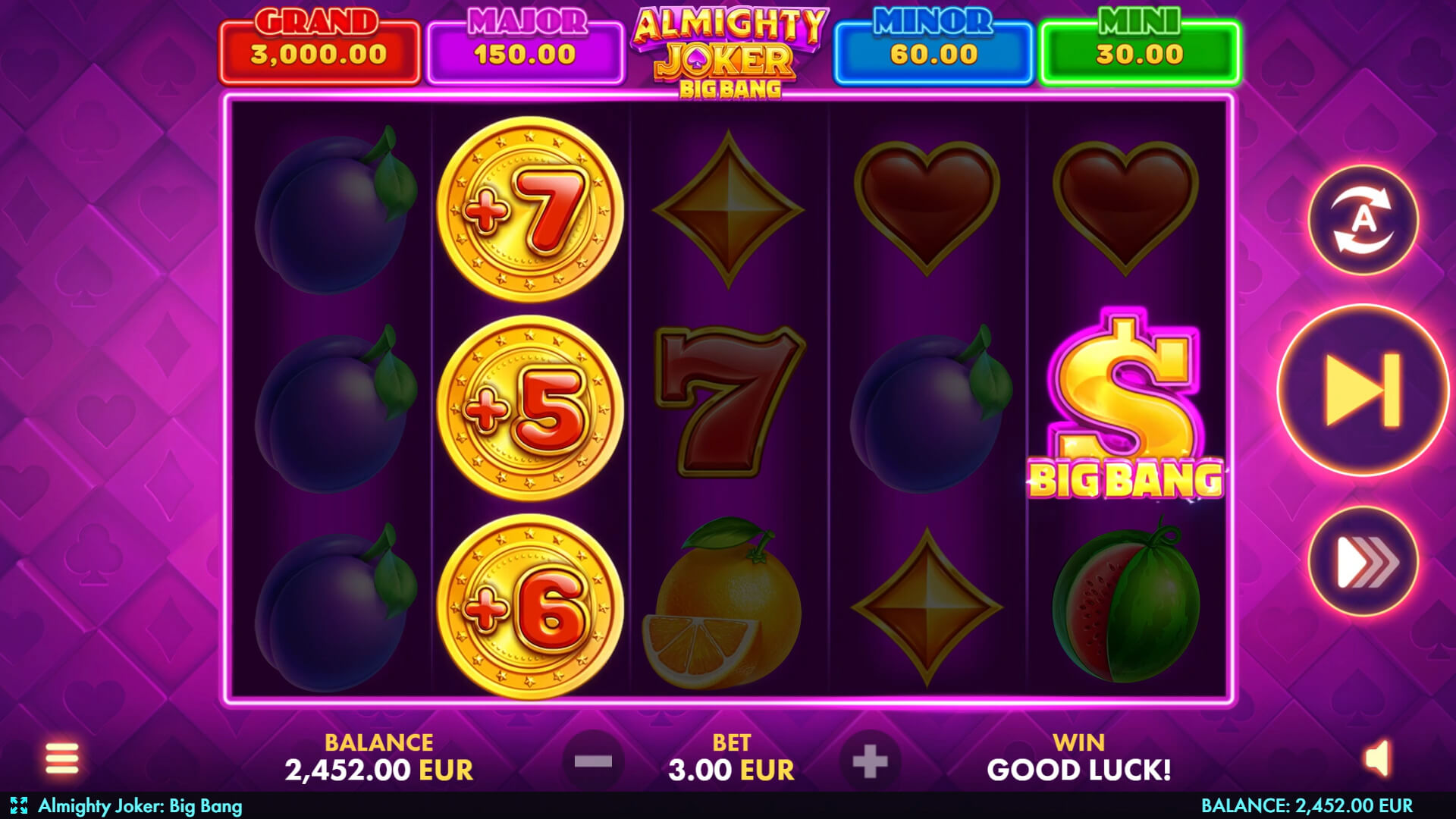1456x819 pixels.
Task: Toggle autoplay mode
Action: [1363, 220]
